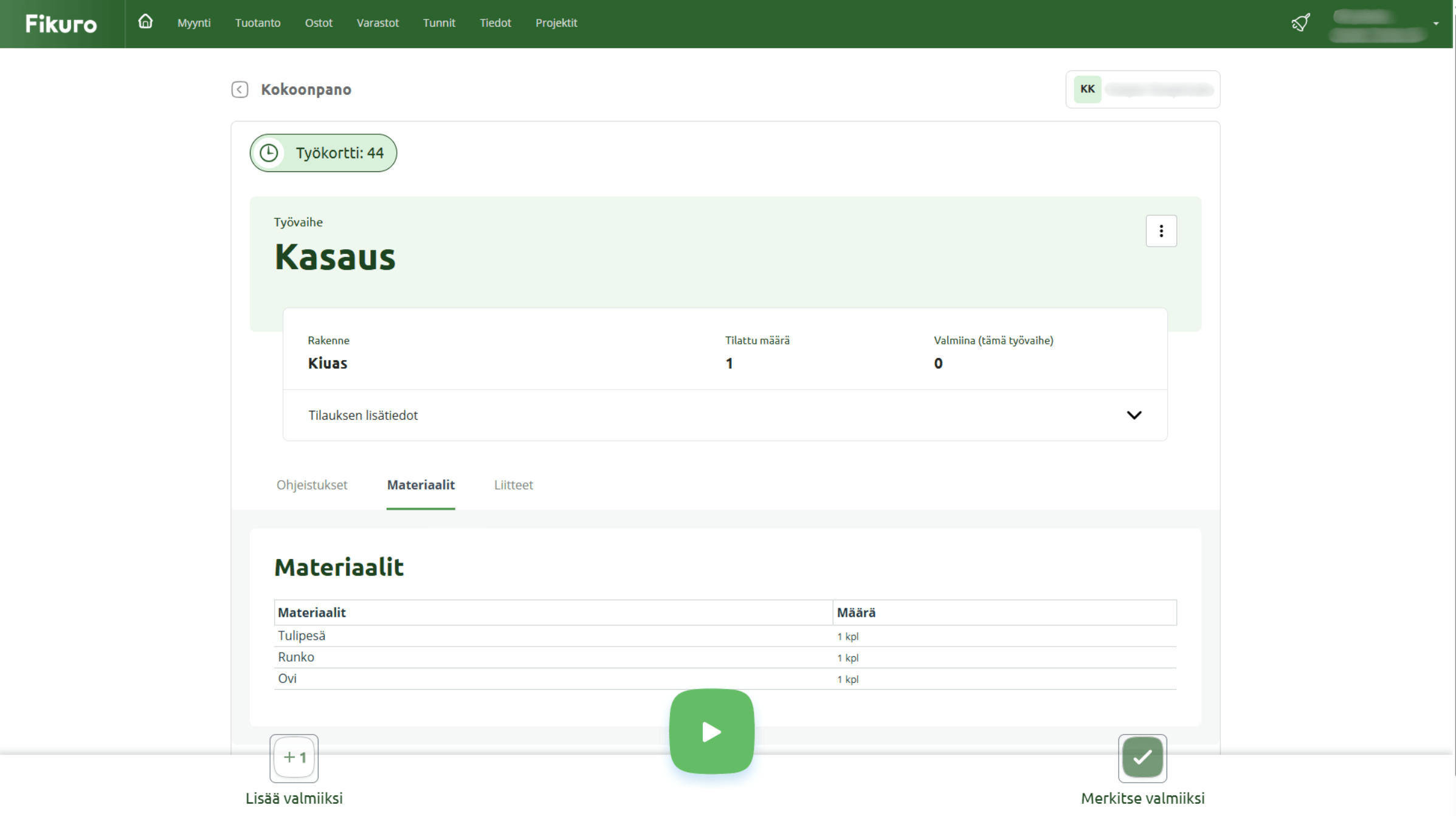Expand Tilauksen lisätiedot section
This screenshot has height=816, width=1456.
coord(363,416)
